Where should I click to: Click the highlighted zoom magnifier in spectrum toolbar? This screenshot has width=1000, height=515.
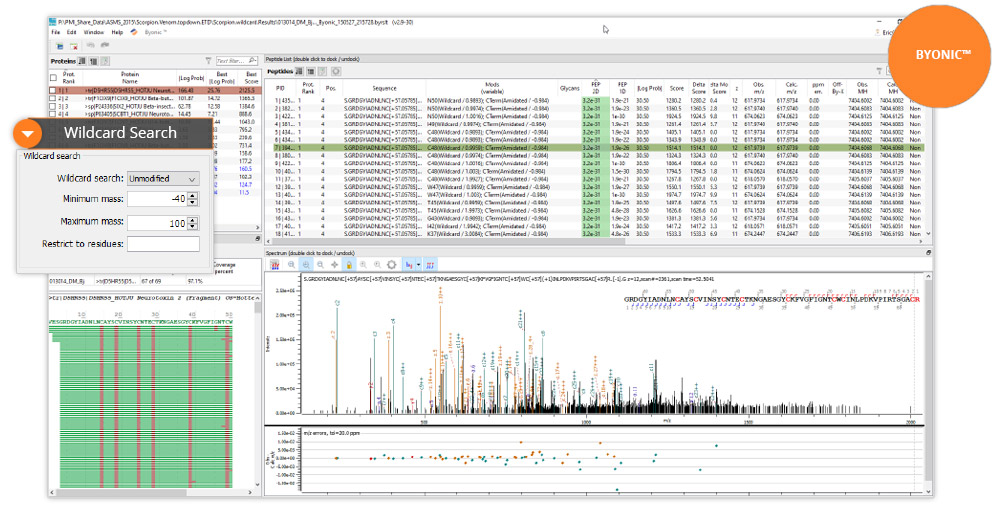(306, 265)
